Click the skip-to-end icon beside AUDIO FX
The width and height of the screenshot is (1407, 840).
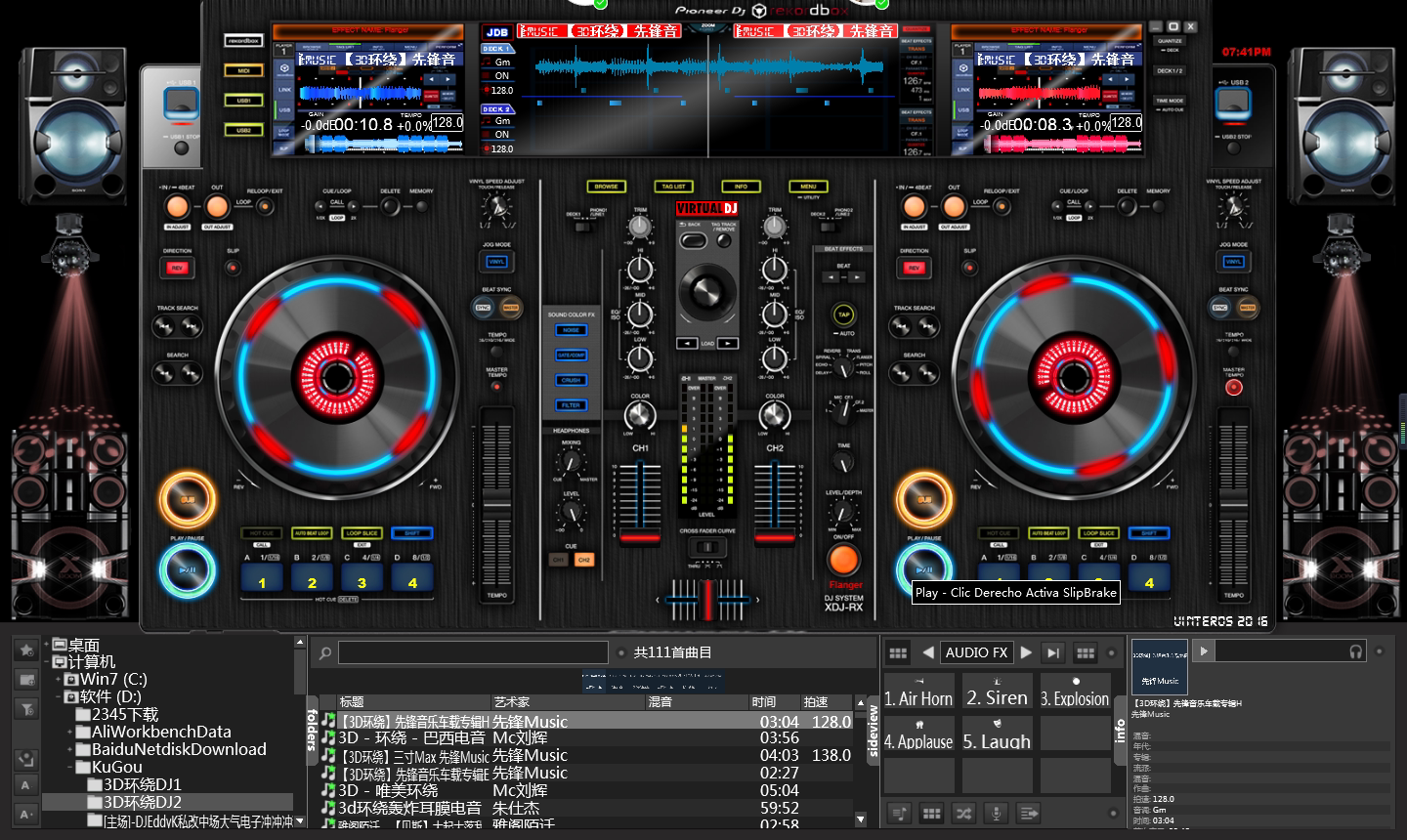point(1053,652)
